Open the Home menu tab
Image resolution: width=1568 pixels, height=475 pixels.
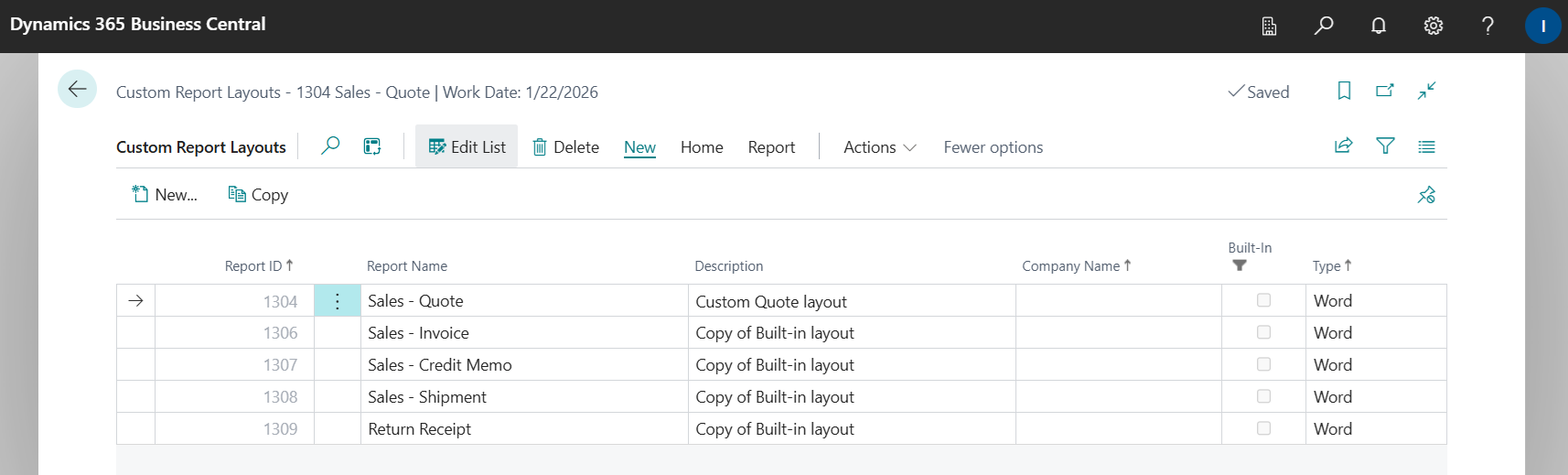tap(702, 147)
